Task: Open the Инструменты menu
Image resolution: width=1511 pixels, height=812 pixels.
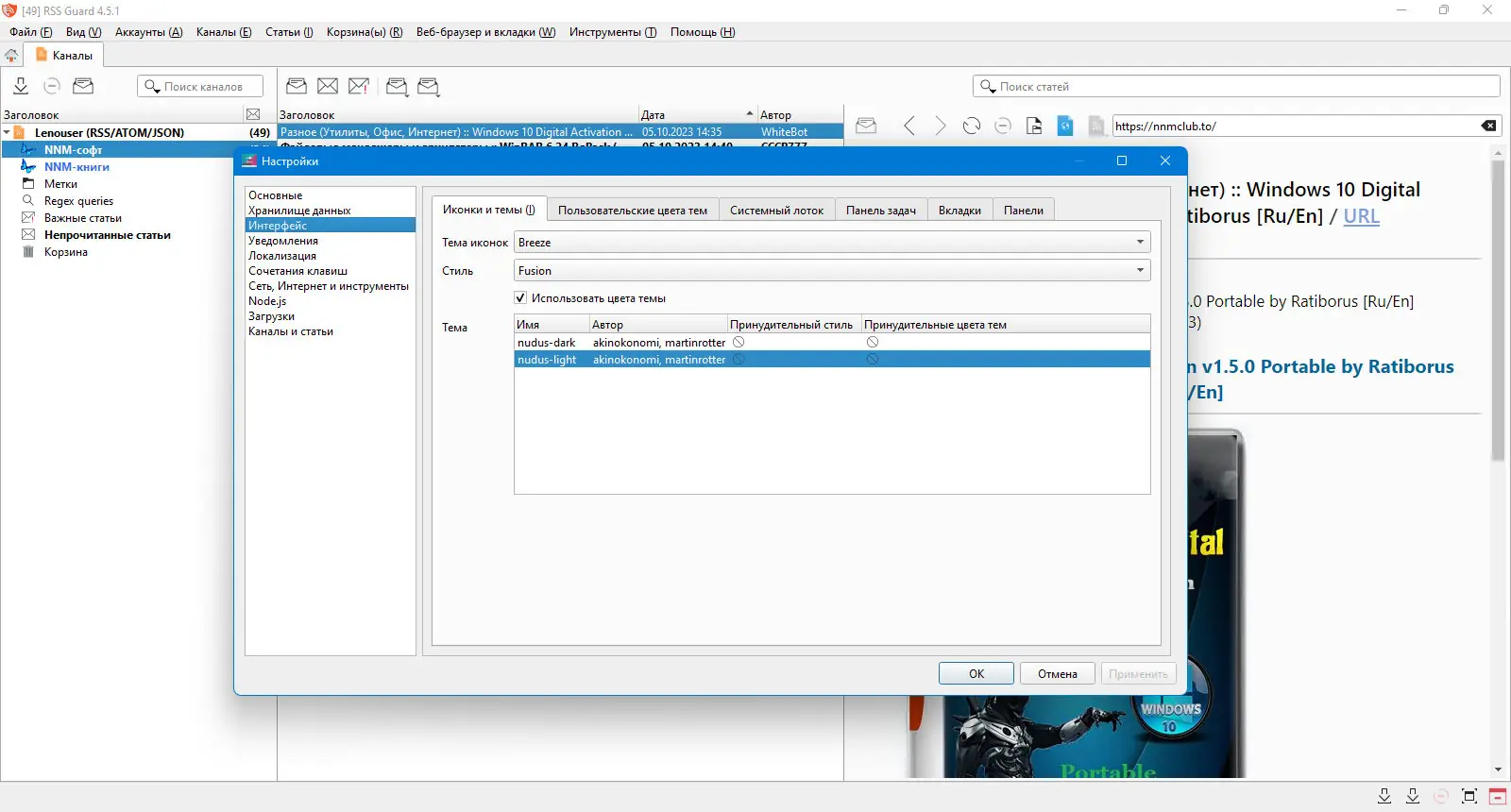Action: coord(613,32)
